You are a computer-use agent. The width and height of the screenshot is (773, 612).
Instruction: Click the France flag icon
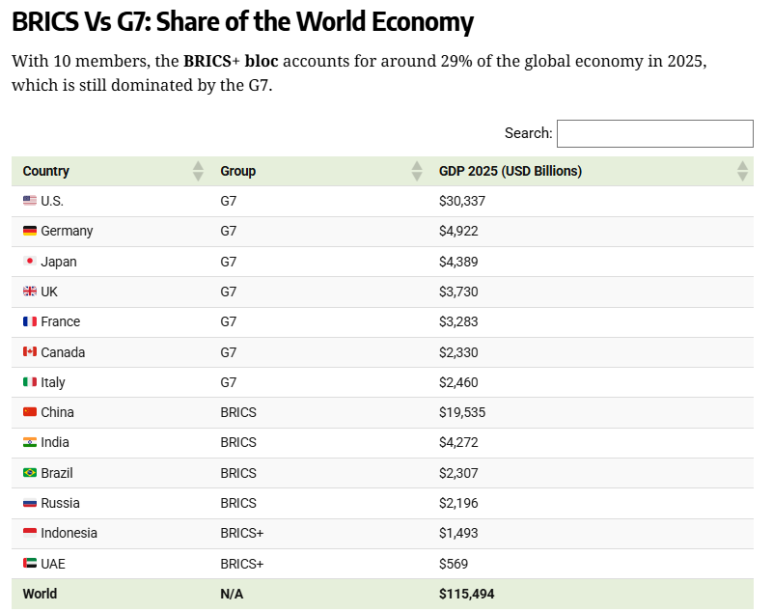tap(30, 322)
